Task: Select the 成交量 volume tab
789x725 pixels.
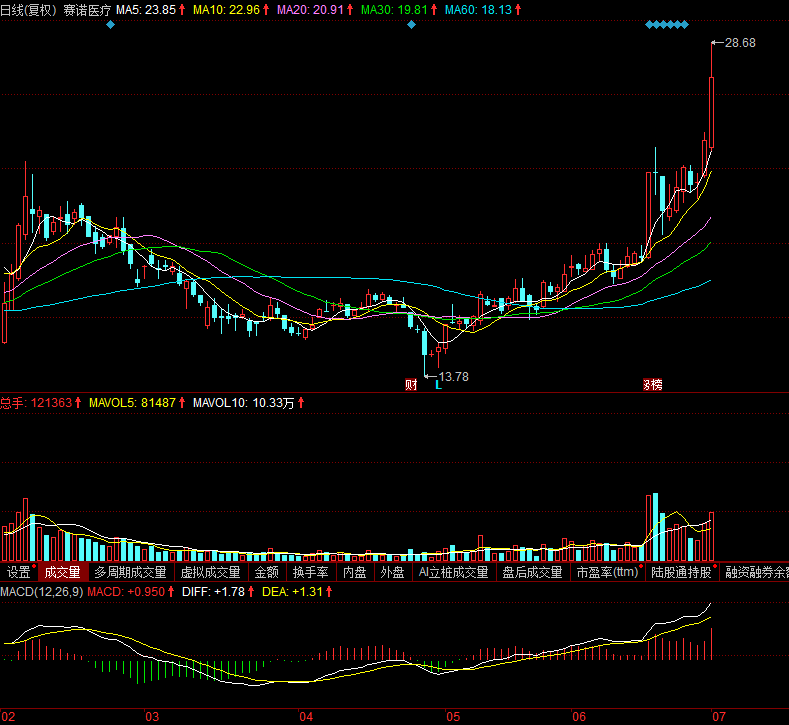Action: pyautogui.click(x=62, y=573)
